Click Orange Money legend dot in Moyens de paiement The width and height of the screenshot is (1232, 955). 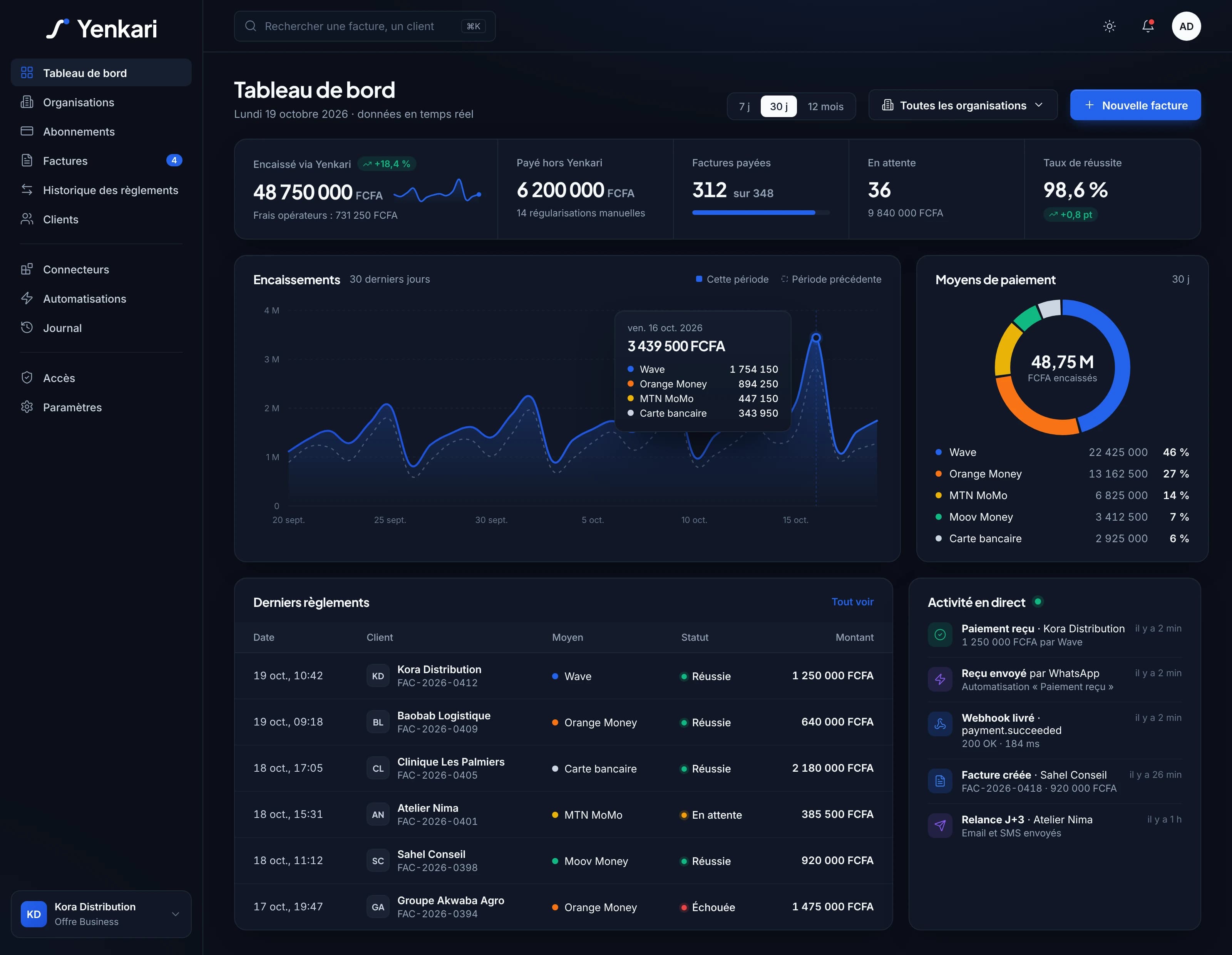[938, 474]
